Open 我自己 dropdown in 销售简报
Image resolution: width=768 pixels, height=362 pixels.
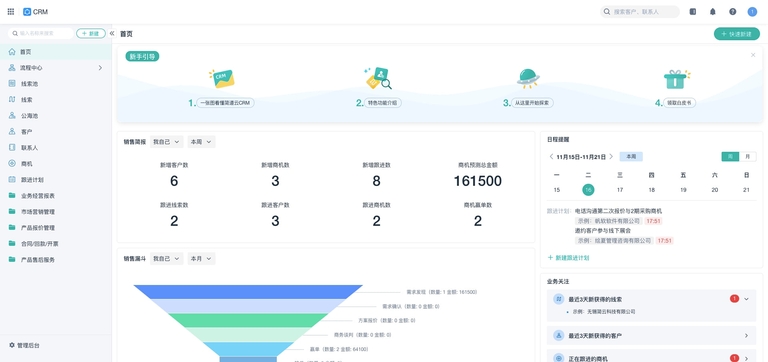click(167, 142)
